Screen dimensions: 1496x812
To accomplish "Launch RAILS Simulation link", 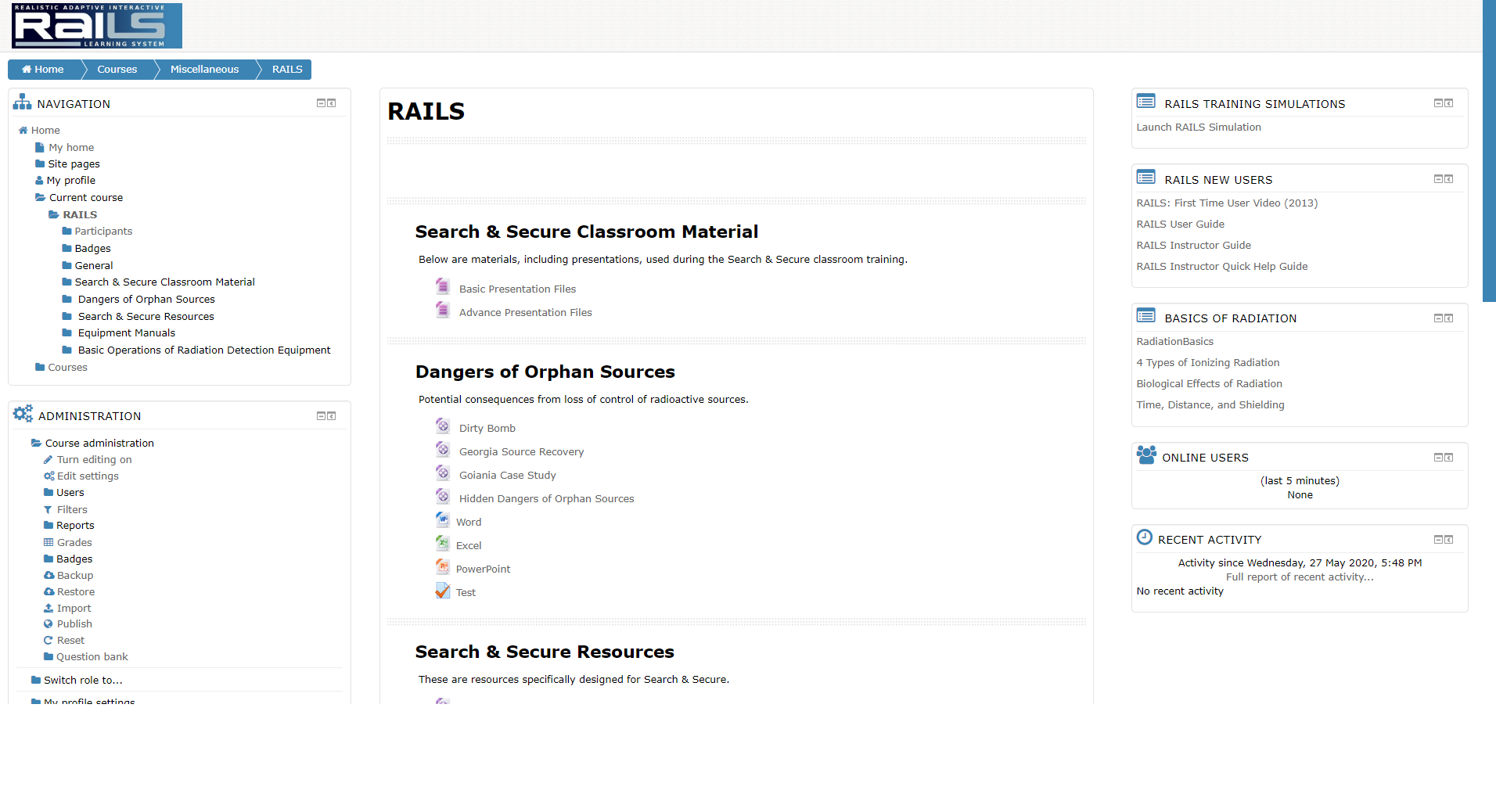I will tap(1199, 128).
